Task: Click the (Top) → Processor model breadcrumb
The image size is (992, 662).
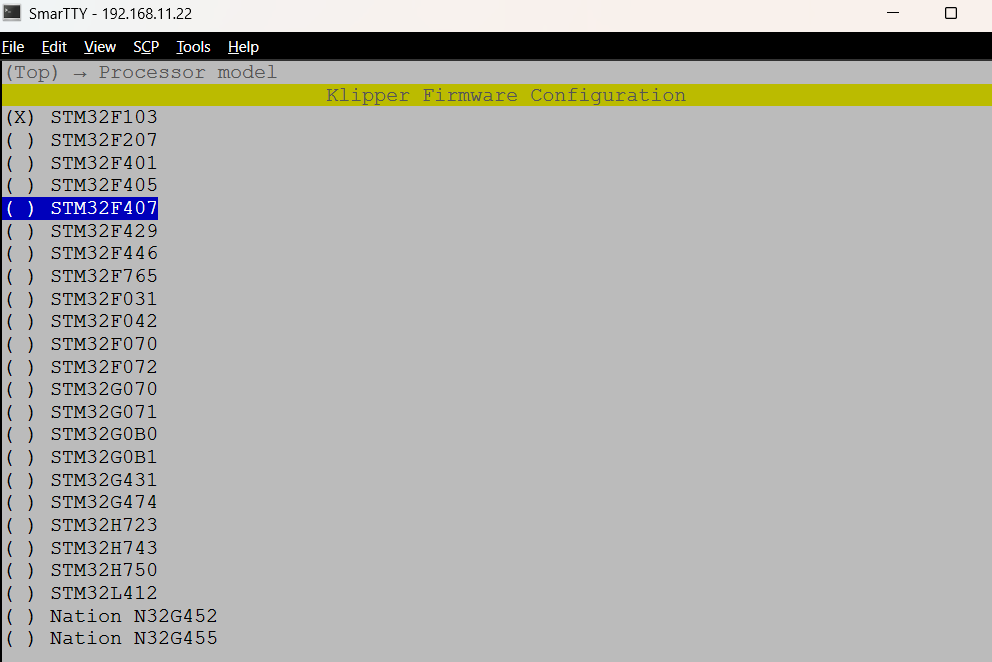Action: pos(141,73)
